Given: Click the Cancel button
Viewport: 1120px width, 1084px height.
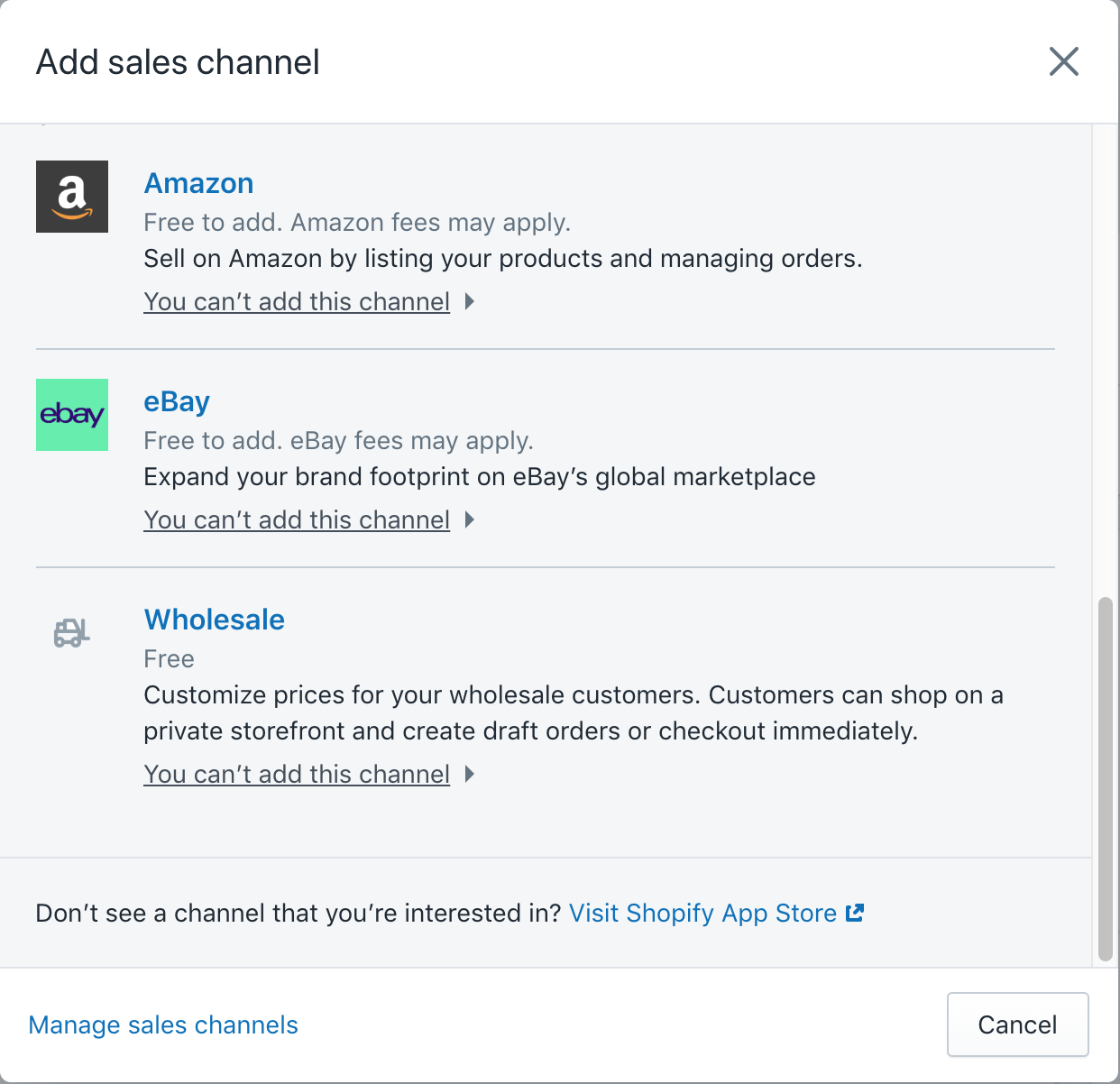Looking at the screenshot, I should click(1017, 1024).
